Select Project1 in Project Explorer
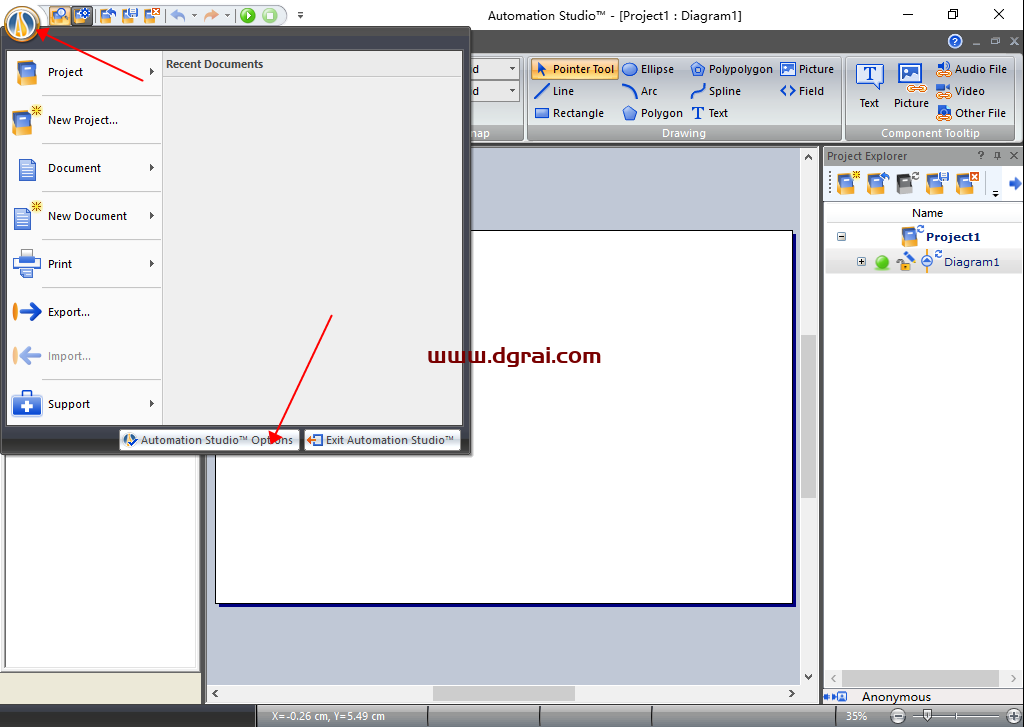 (953, 236)
